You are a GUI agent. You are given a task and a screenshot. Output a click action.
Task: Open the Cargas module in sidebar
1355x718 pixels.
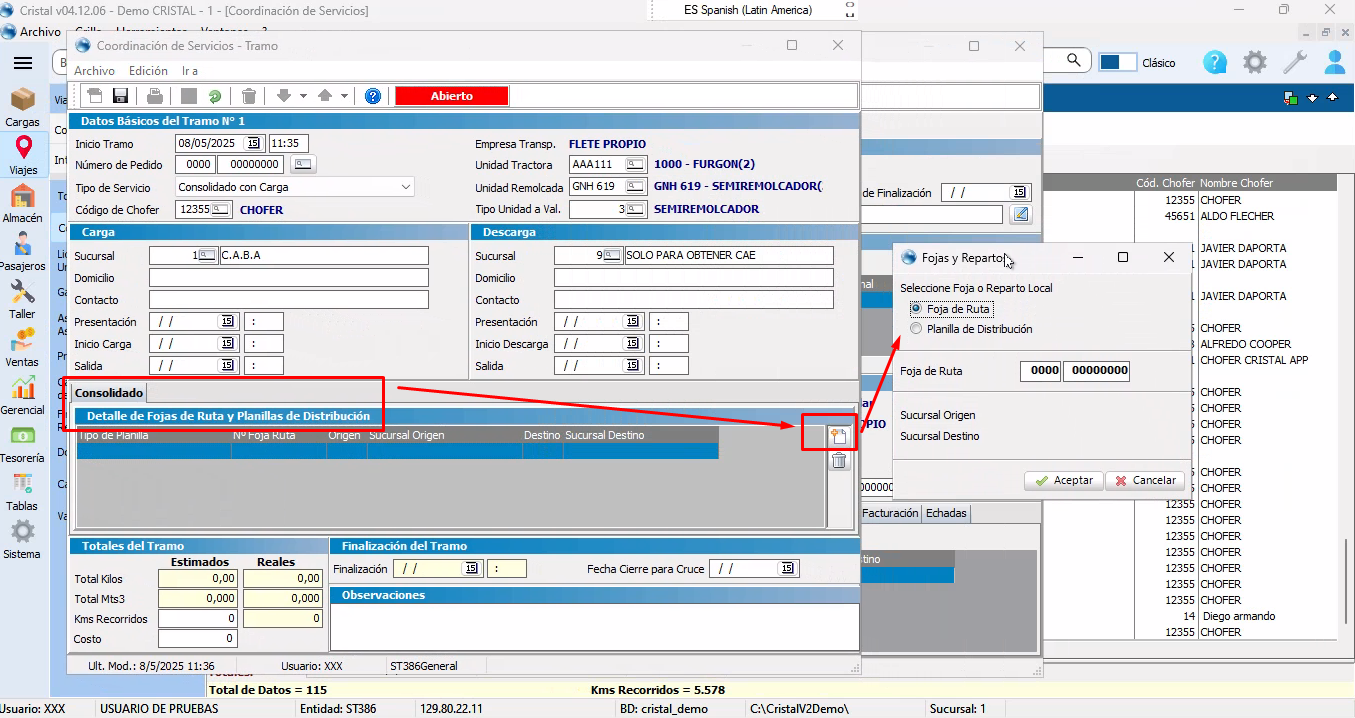(22, 108)
